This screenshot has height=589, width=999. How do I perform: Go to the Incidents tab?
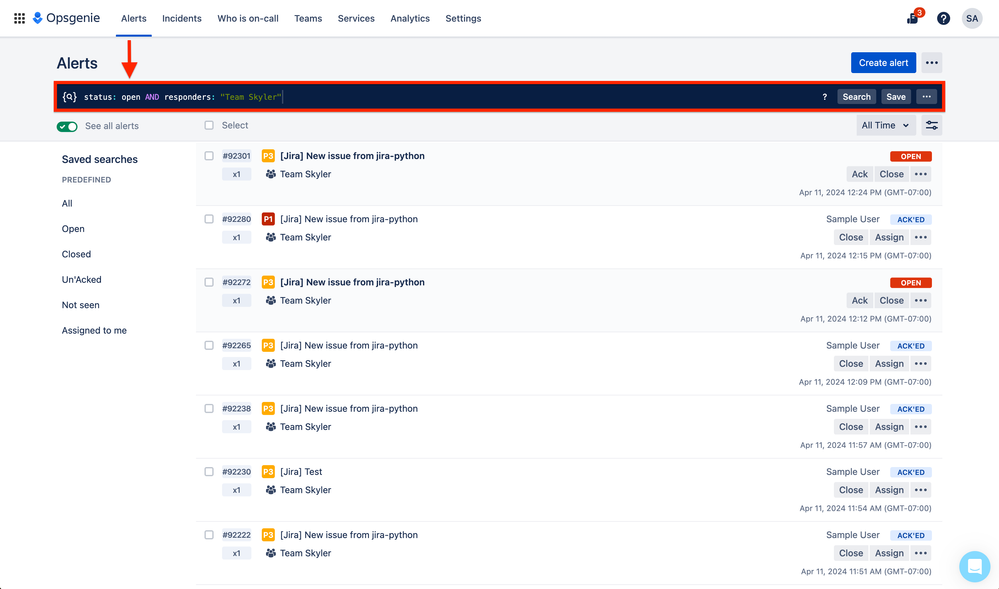point(182,18)
